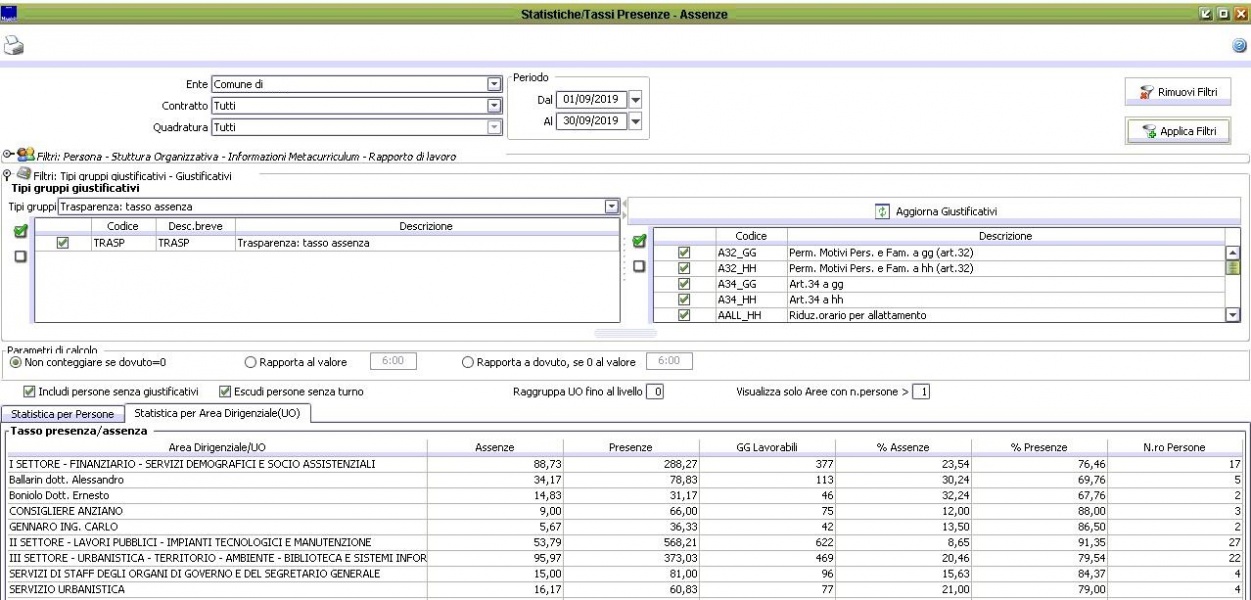Open help via the blue question icon
This screenshot has width=1251, height=600.
pyautogui.click(x=1239, y=46)
